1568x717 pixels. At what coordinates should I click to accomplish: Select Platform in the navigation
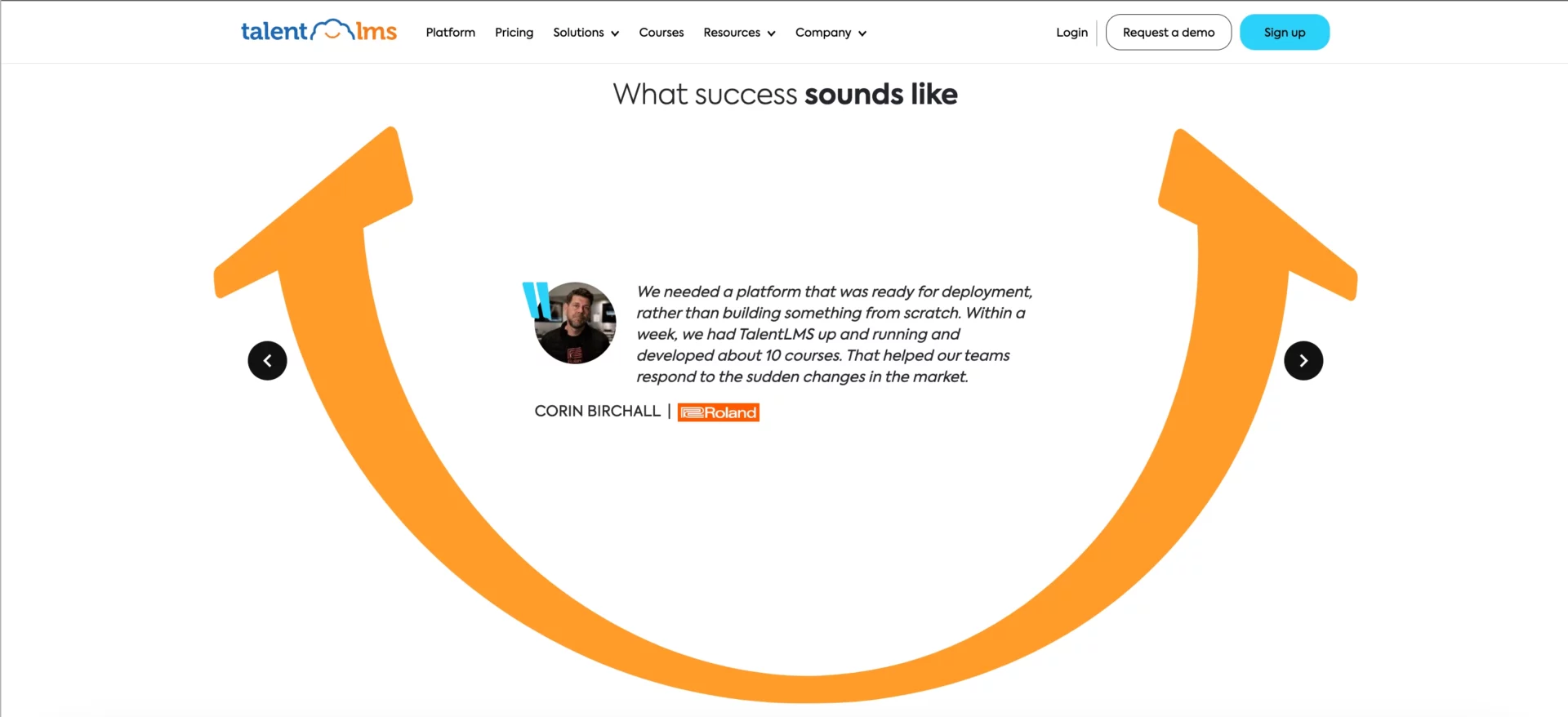point(450,33)
